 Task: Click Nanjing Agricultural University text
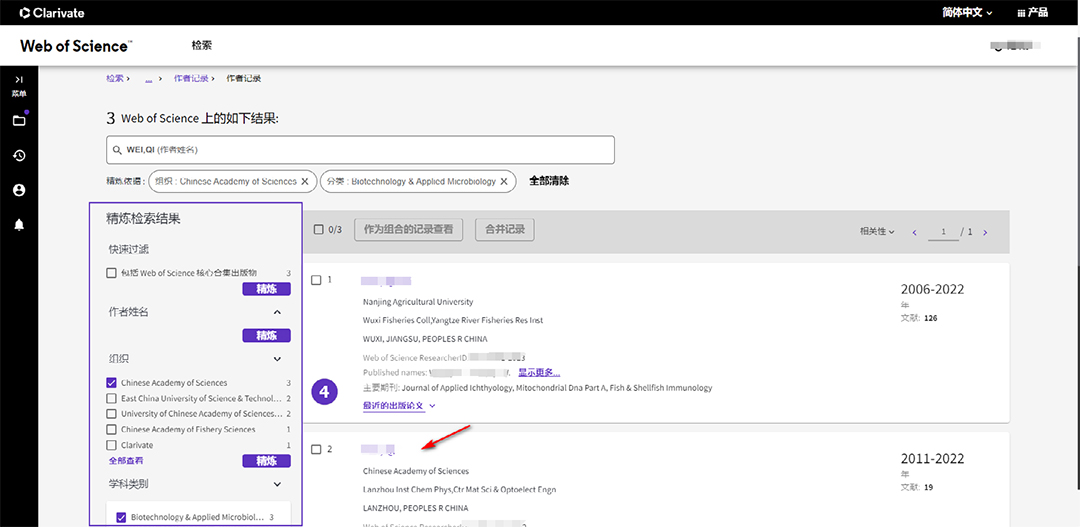tap(417, 302)
